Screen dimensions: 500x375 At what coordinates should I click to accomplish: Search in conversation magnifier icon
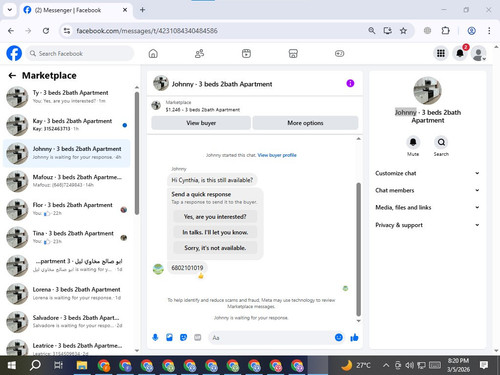(441, 142)
